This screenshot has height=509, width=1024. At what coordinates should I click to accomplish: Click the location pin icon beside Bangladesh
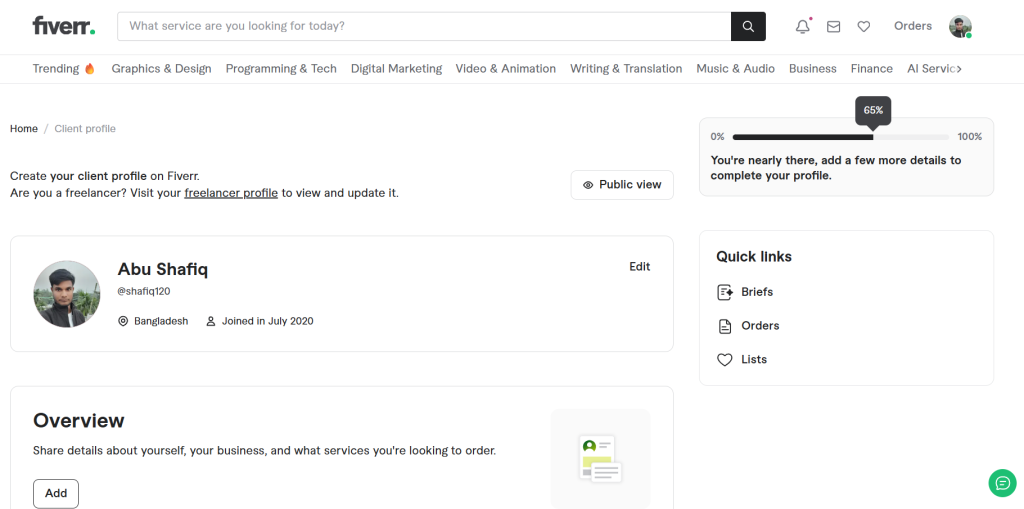coord(123,321)
